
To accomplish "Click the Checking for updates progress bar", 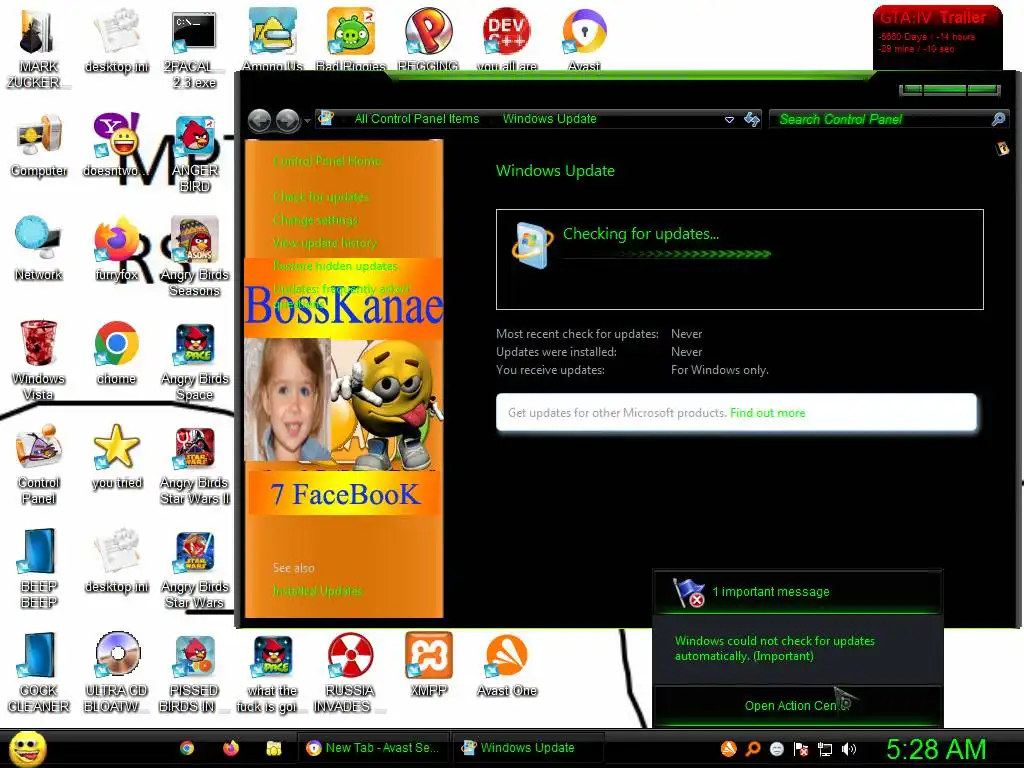I will pos(667,254).
